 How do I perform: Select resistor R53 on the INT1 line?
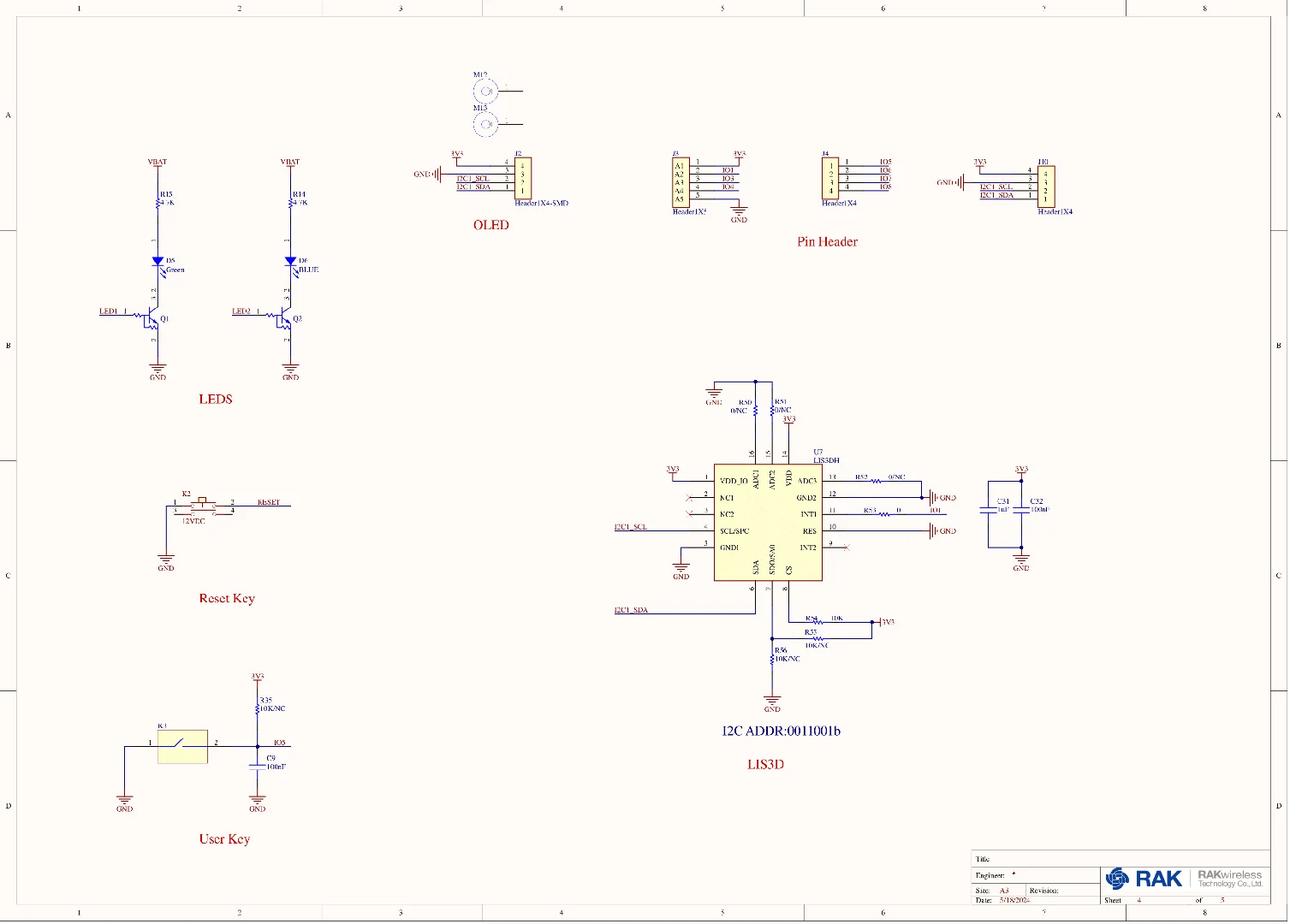[x=884, y=514]
